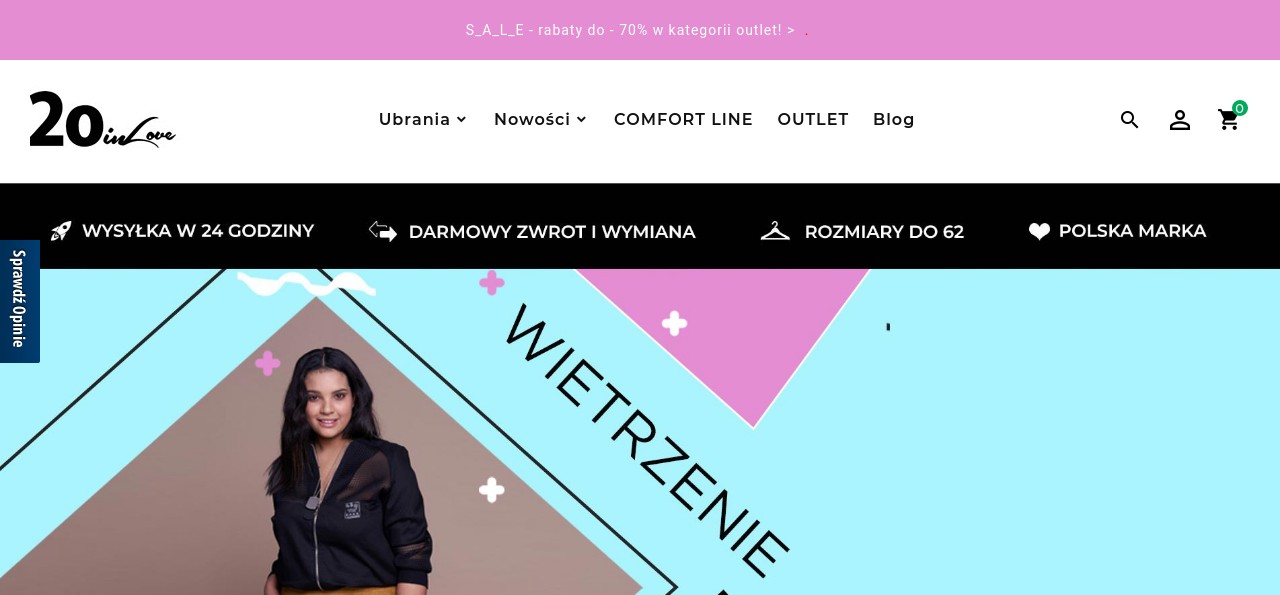
Task: Click the Darmowy zwrot i wymiana text
Action: click(x=552, y=232)
